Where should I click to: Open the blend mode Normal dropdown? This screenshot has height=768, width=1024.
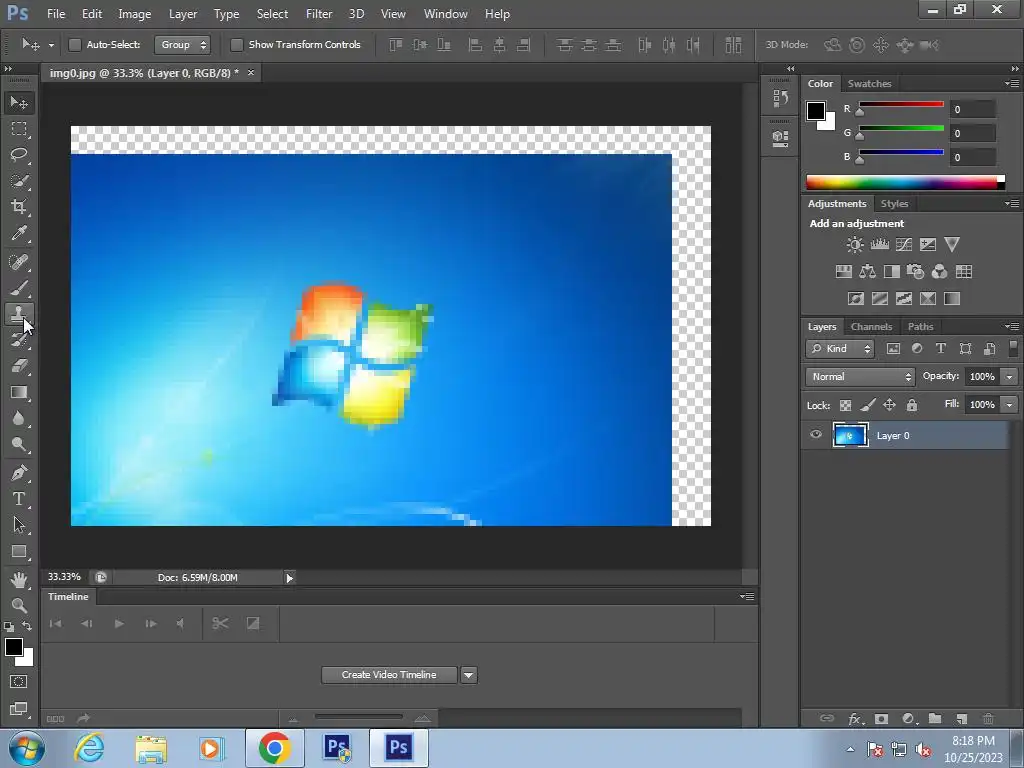[x=860, y=377]
